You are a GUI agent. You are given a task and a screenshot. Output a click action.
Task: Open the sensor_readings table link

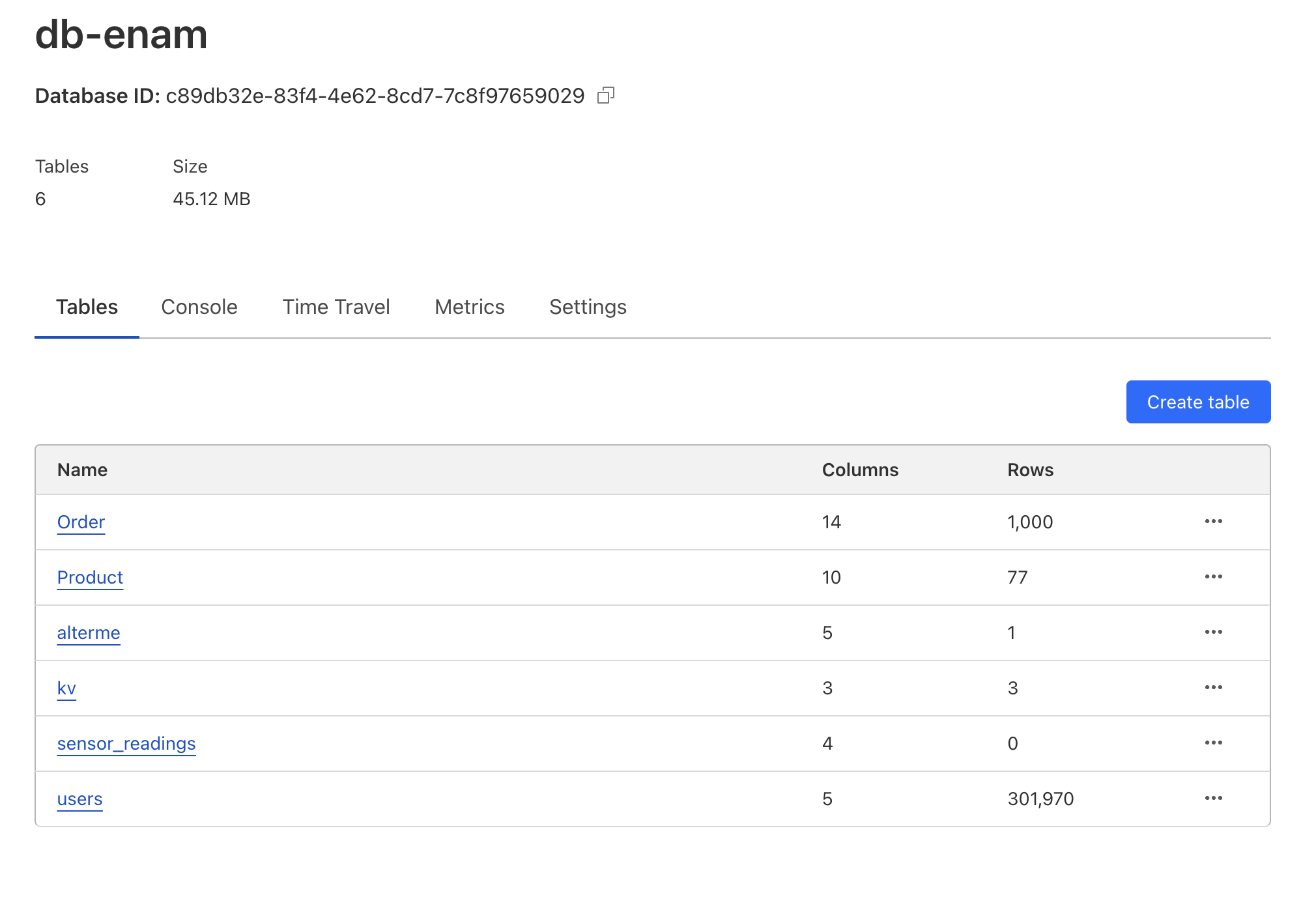tap(126, 744)
